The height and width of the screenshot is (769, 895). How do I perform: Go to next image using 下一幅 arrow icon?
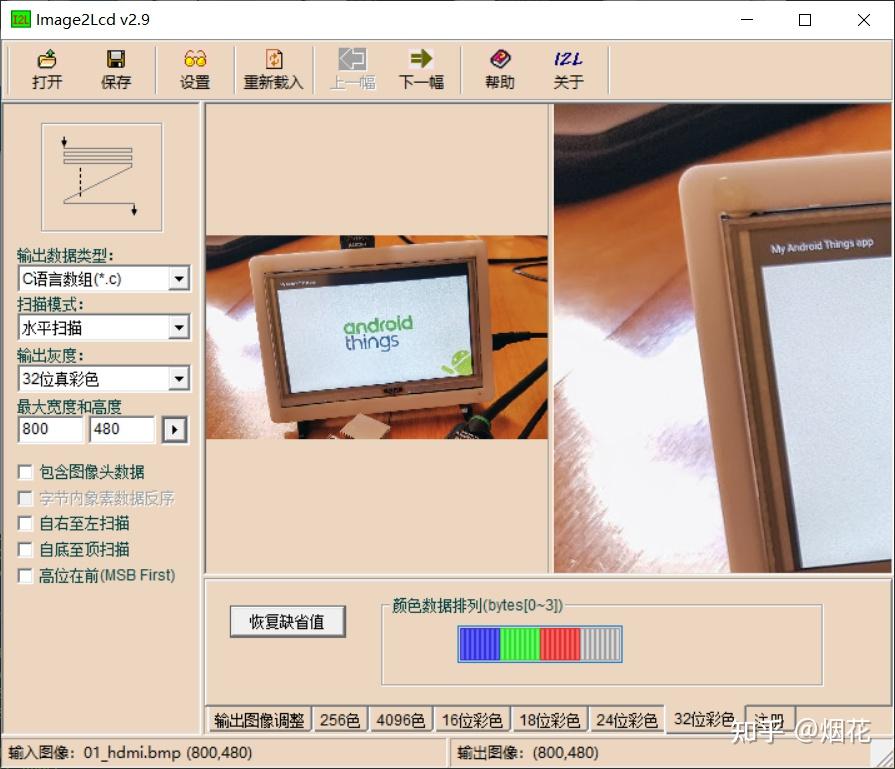[x=422, y=69]
